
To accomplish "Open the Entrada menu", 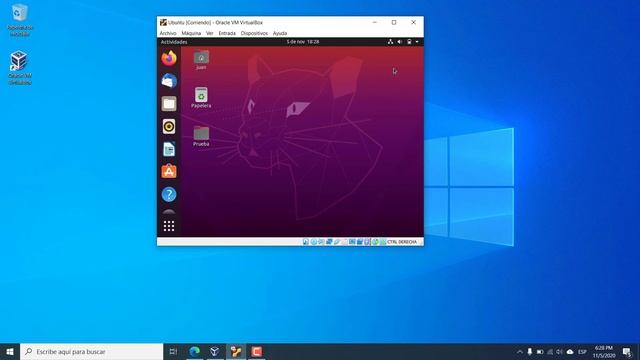I will point(227,33).
